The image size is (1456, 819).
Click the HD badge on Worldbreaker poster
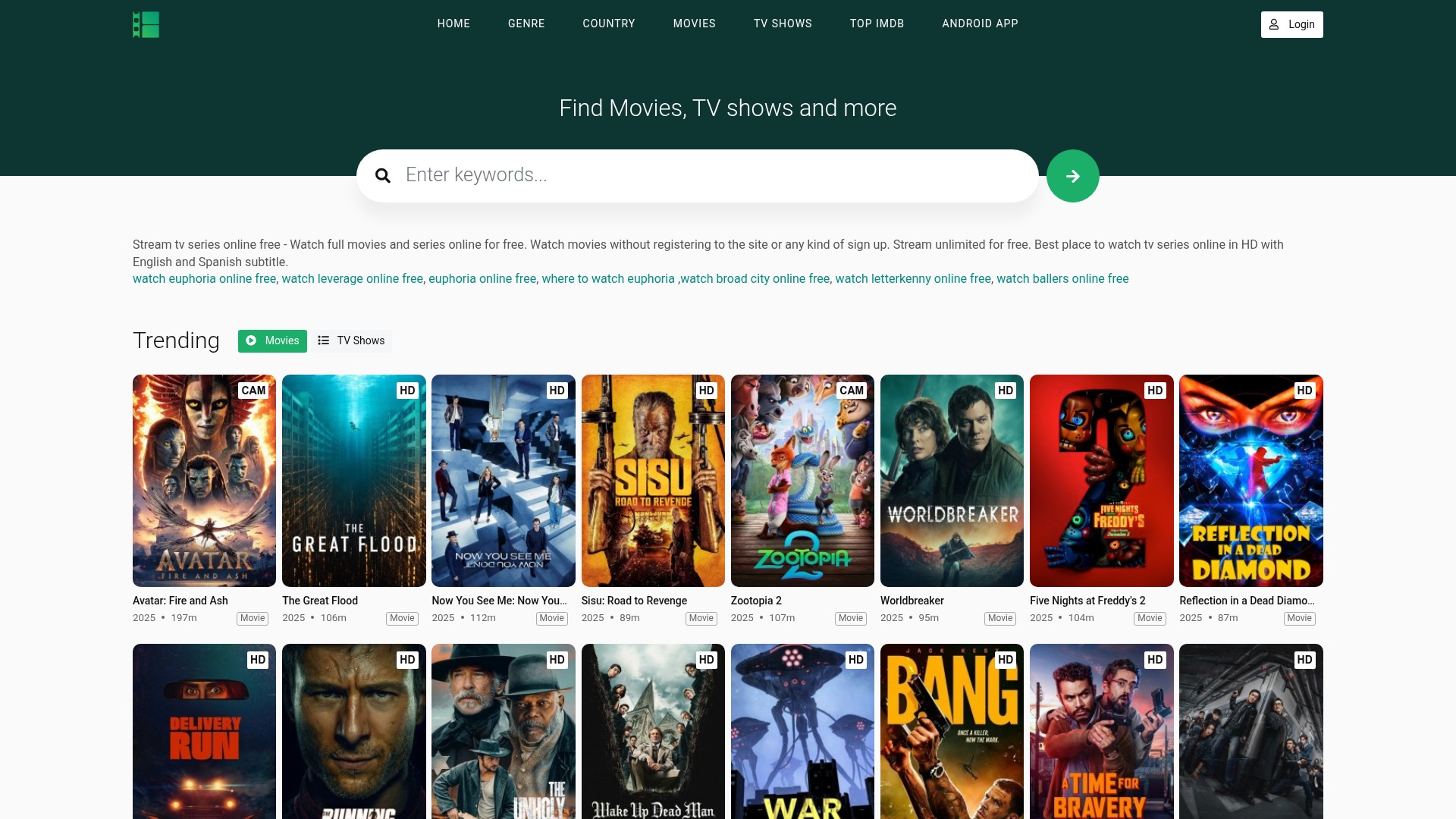click(x=1006, y=391)
